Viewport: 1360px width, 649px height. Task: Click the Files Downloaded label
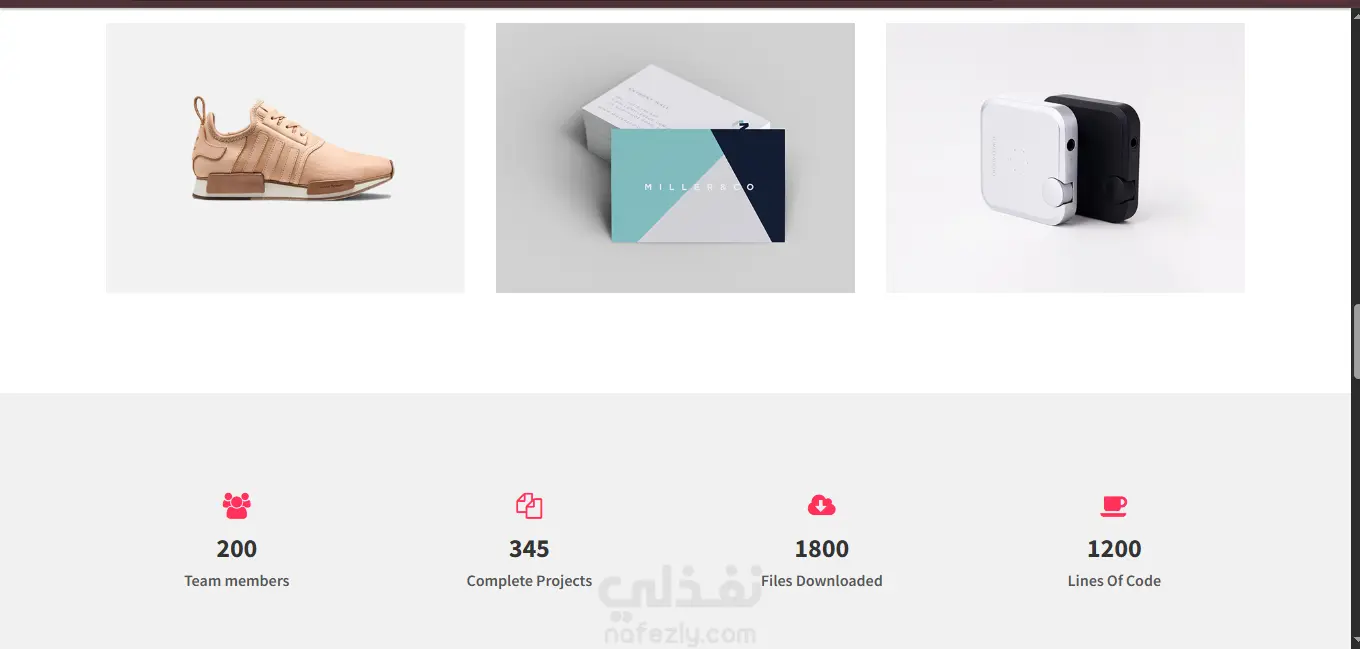click(822, 581)
